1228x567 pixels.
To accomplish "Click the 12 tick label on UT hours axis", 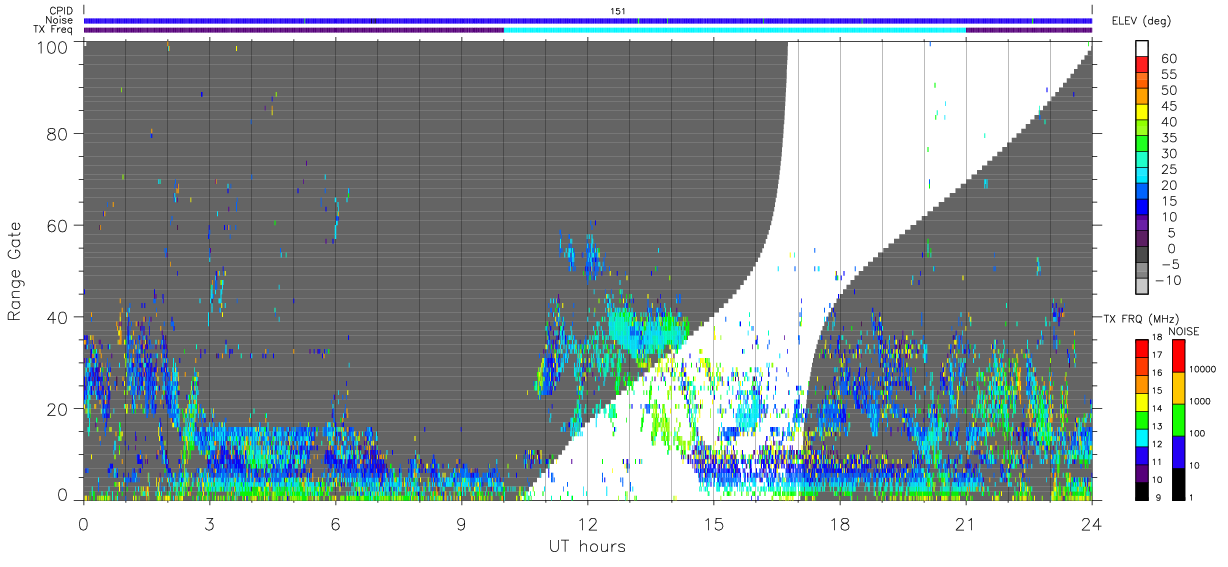I will [x=587, y=523].
